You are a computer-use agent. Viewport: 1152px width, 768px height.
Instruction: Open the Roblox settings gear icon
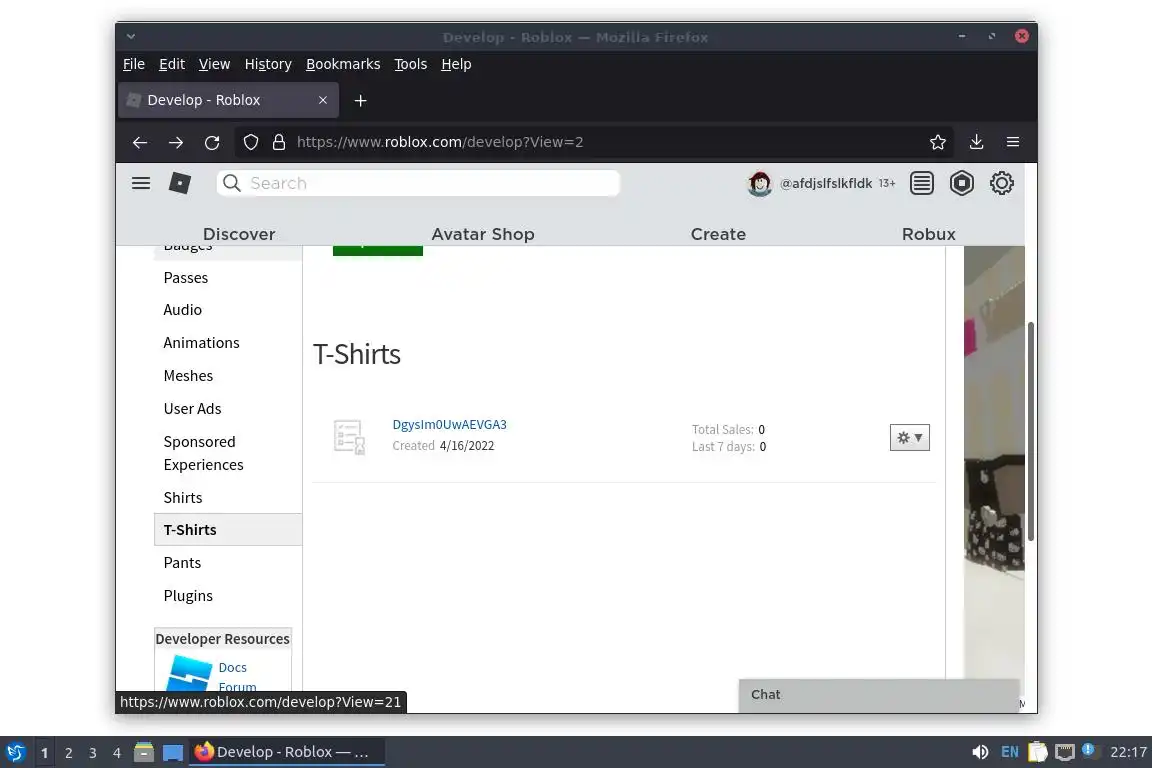point(1001,183)
